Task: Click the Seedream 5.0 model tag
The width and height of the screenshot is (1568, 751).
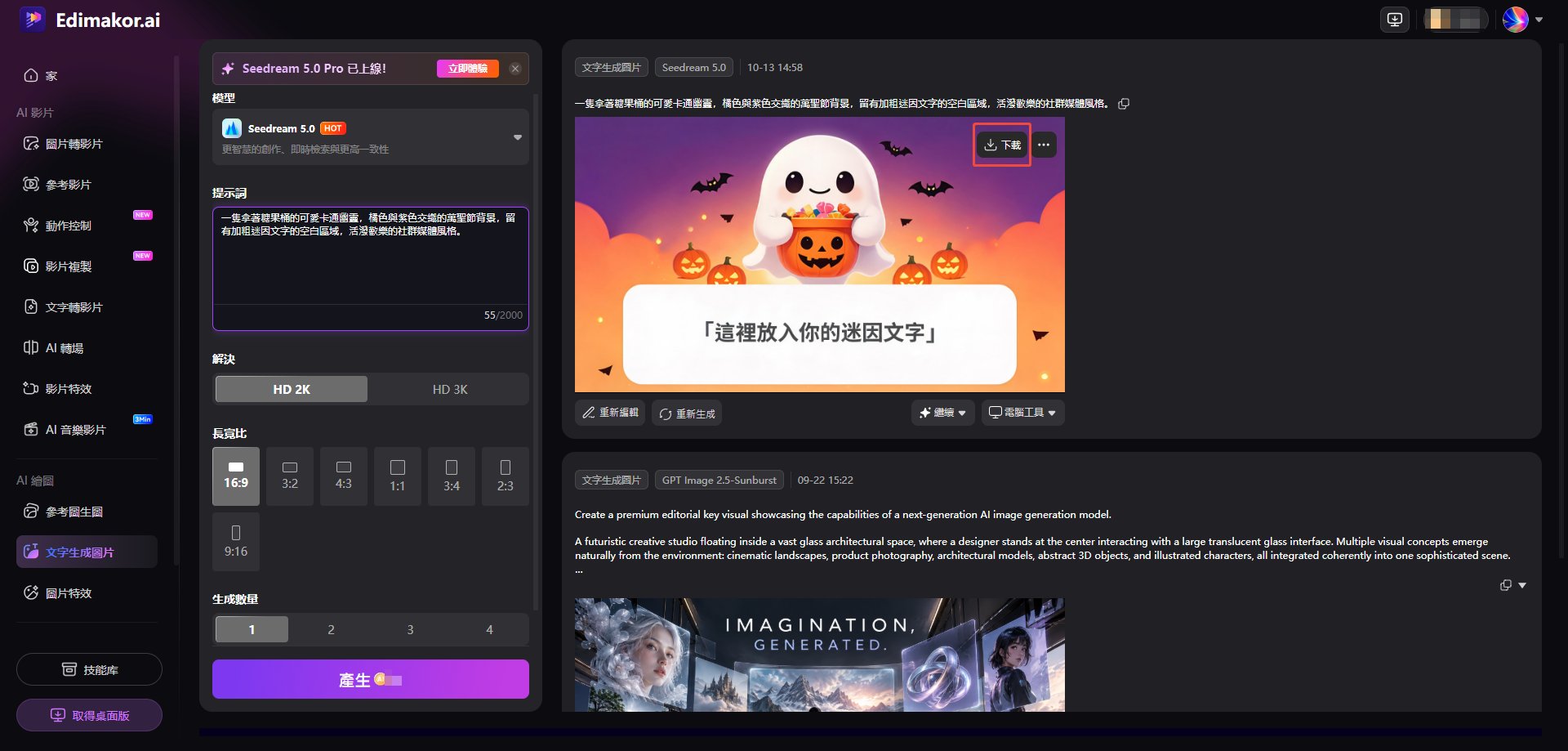Action: click(694, 67)
